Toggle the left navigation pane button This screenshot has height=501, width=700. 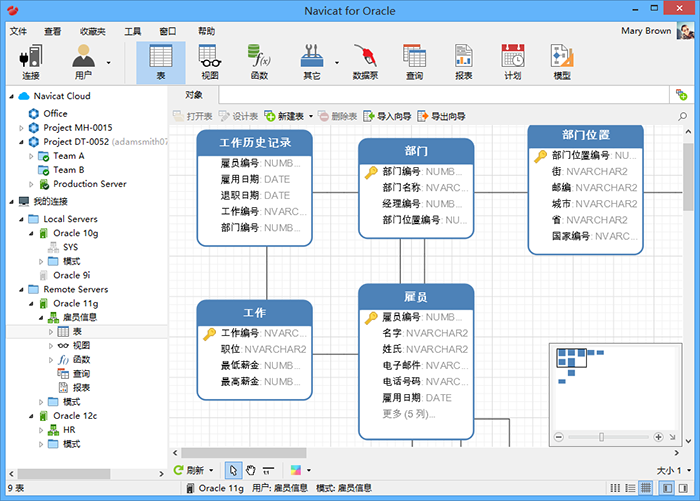click(667, 488)
